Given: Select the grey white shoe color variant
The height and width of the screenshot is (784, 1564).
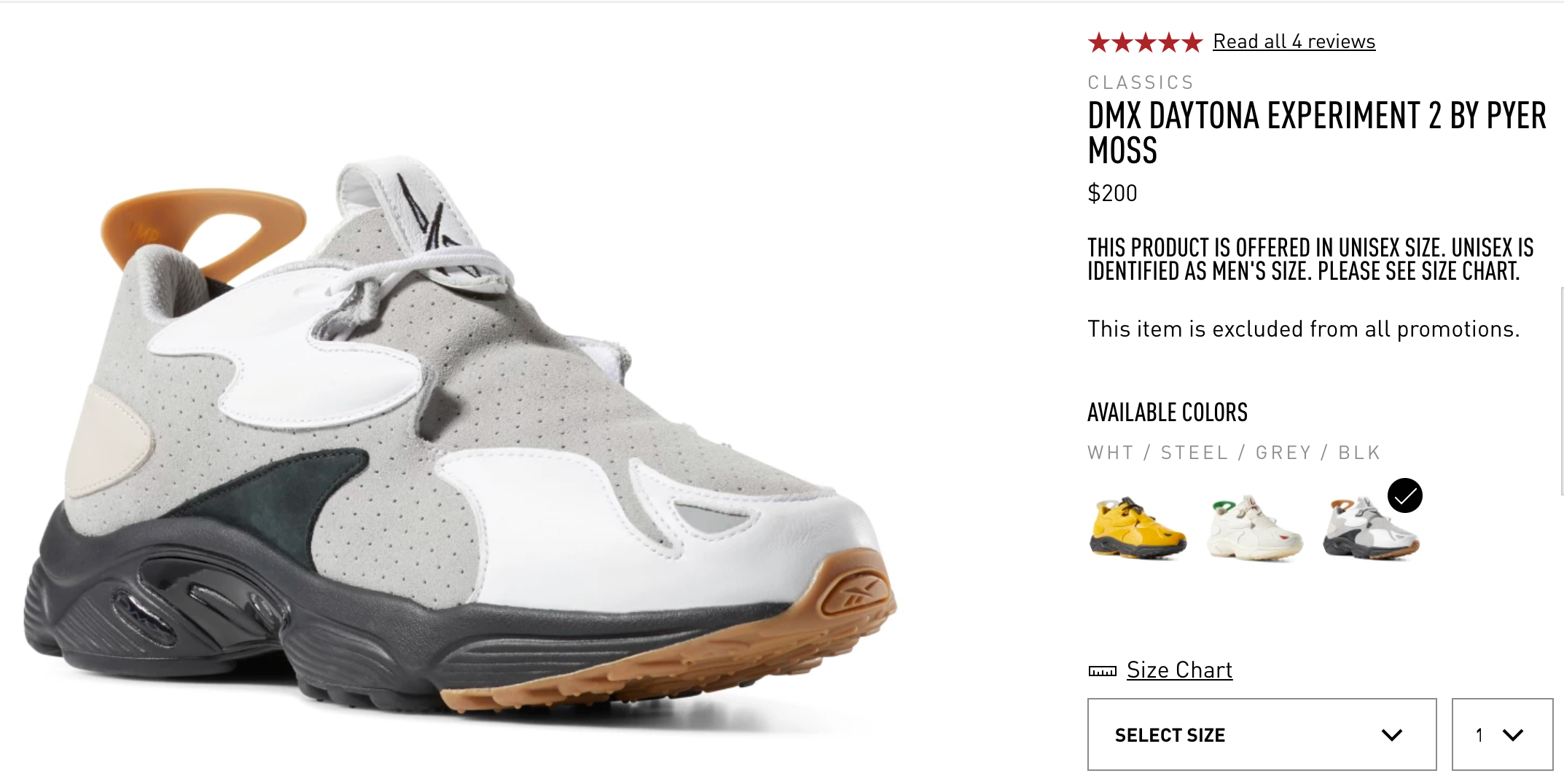Looking at the screenshot, I should coord(1371,528).
